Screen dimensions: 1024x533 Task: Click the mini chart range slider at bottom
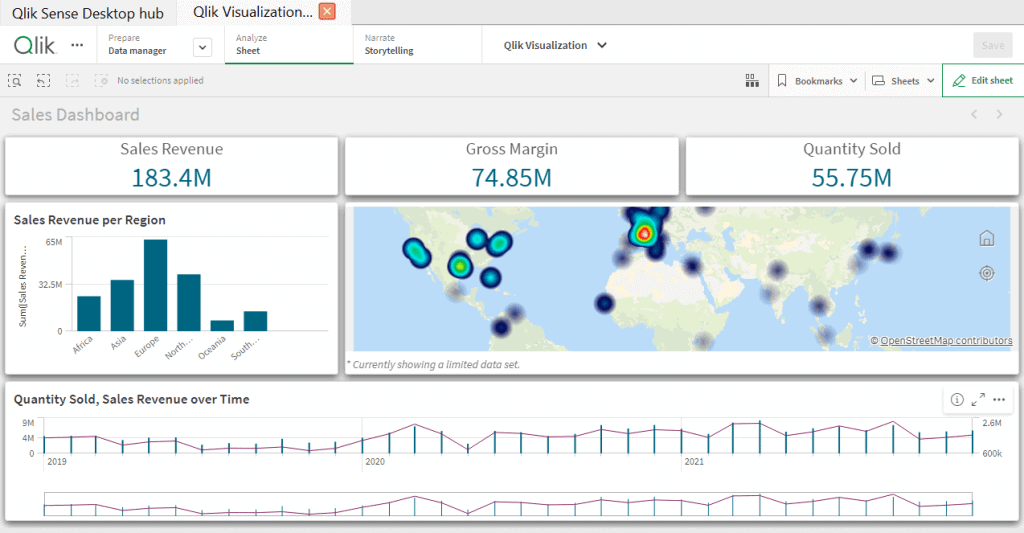pos(508,504)
